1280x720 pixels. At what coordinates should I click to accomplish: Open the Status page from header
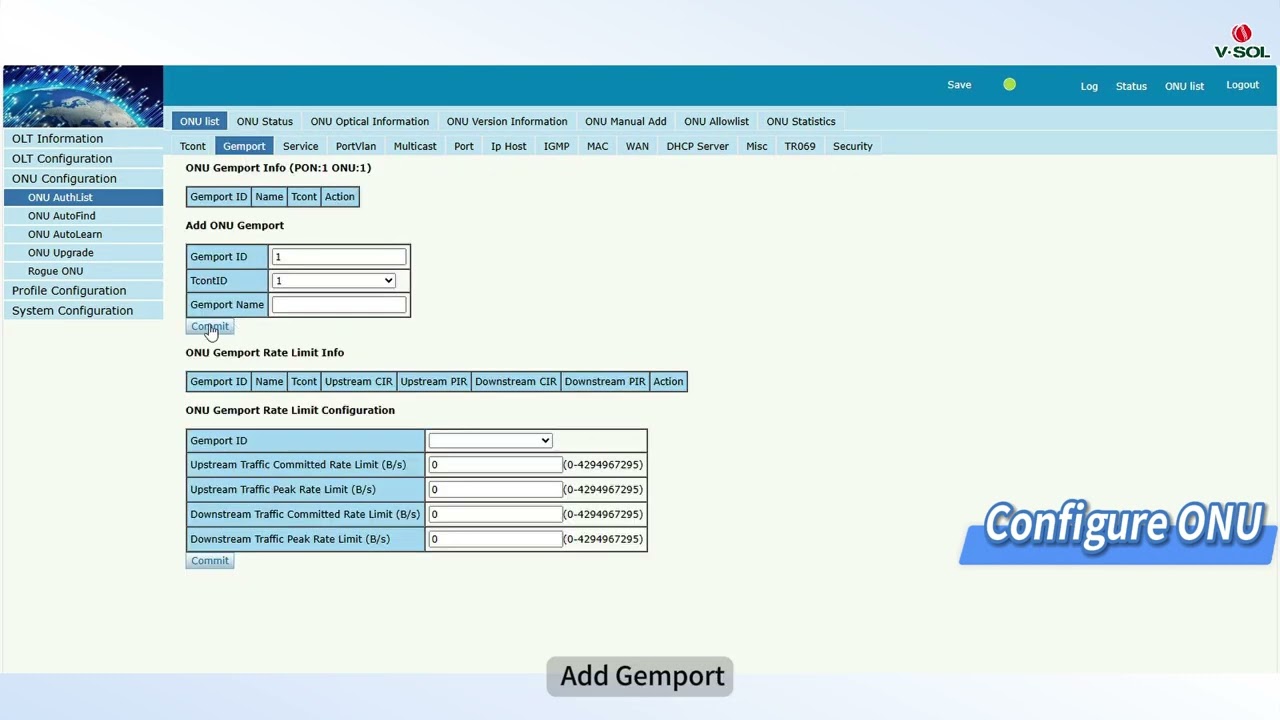coord(1131,86)
